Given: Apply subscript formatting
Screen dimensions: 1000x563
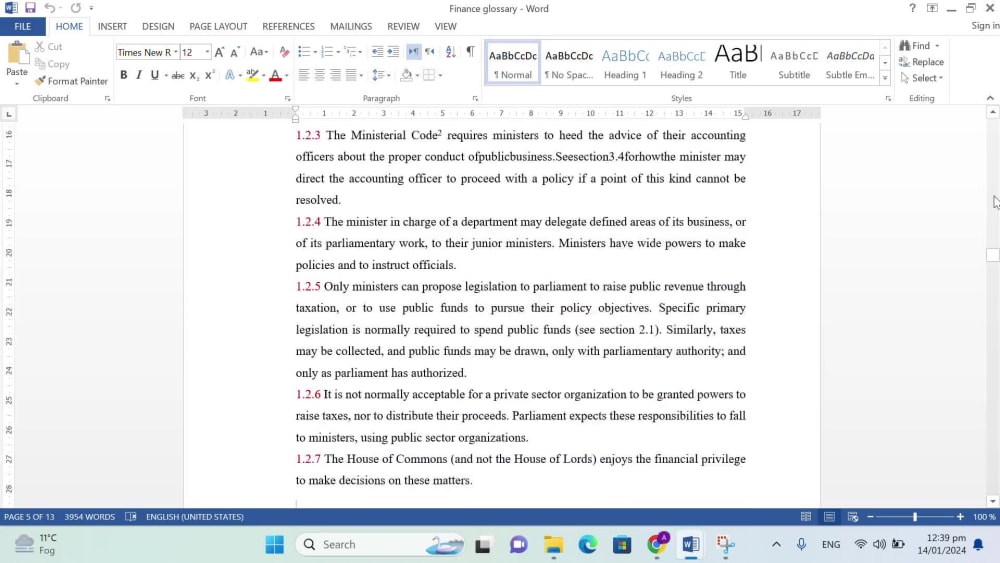Looking at the screenshot, I should click(194, 75).
